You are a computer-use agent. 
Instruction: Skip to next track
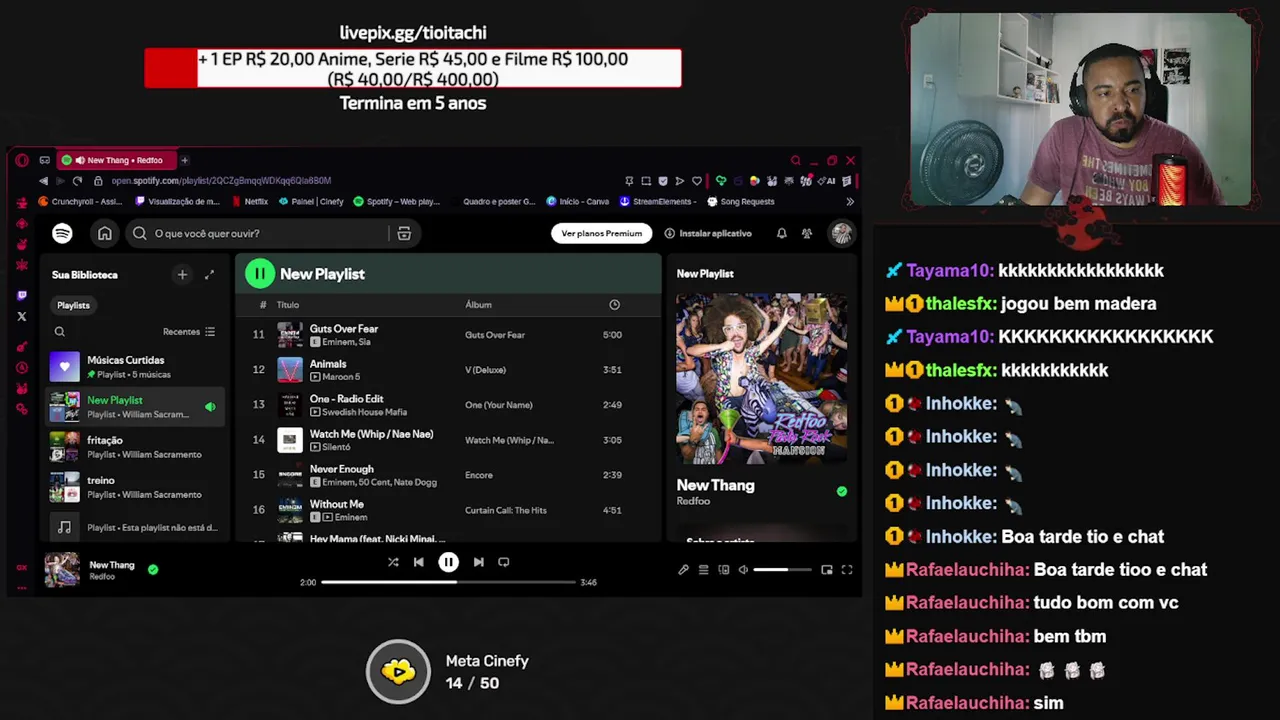478,562
